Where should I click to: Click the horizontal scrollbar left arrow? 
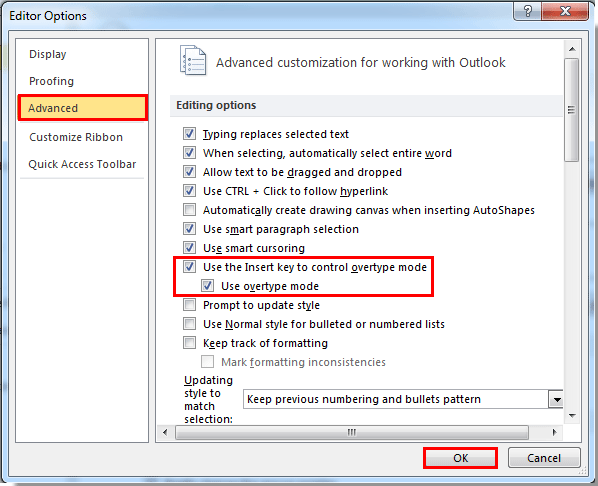click(x=165, y=432)
